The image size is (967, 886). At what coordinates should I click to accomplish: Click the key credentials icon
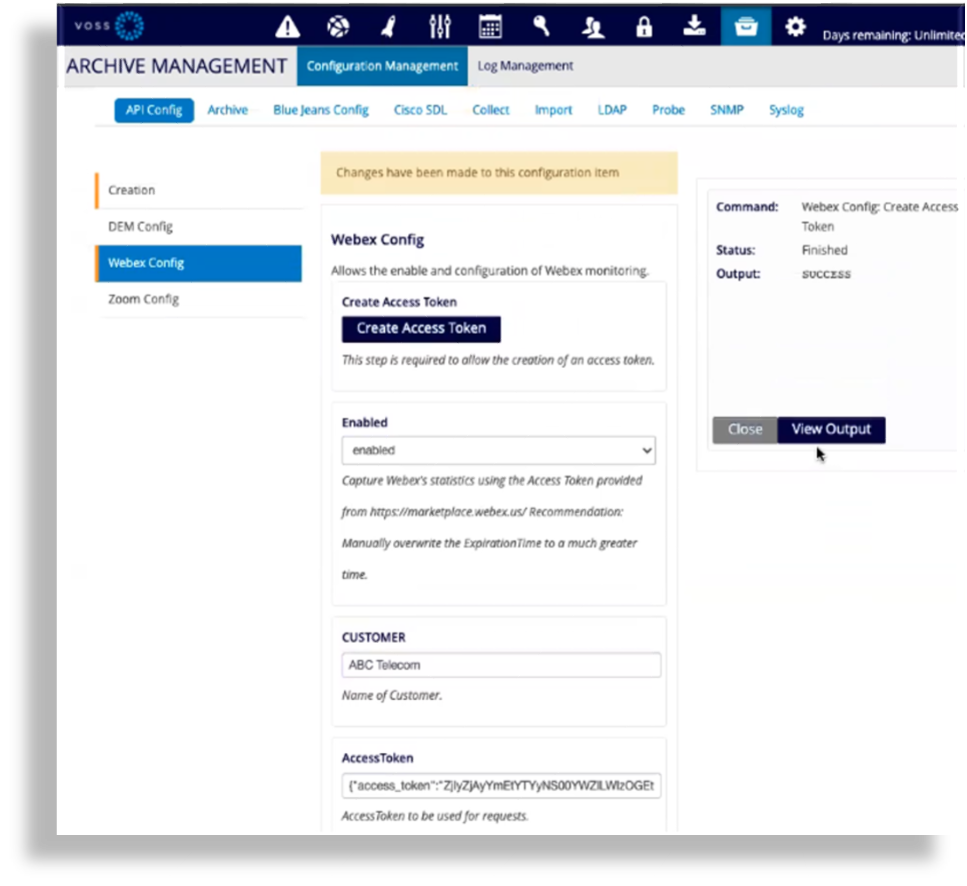[541, 27]
